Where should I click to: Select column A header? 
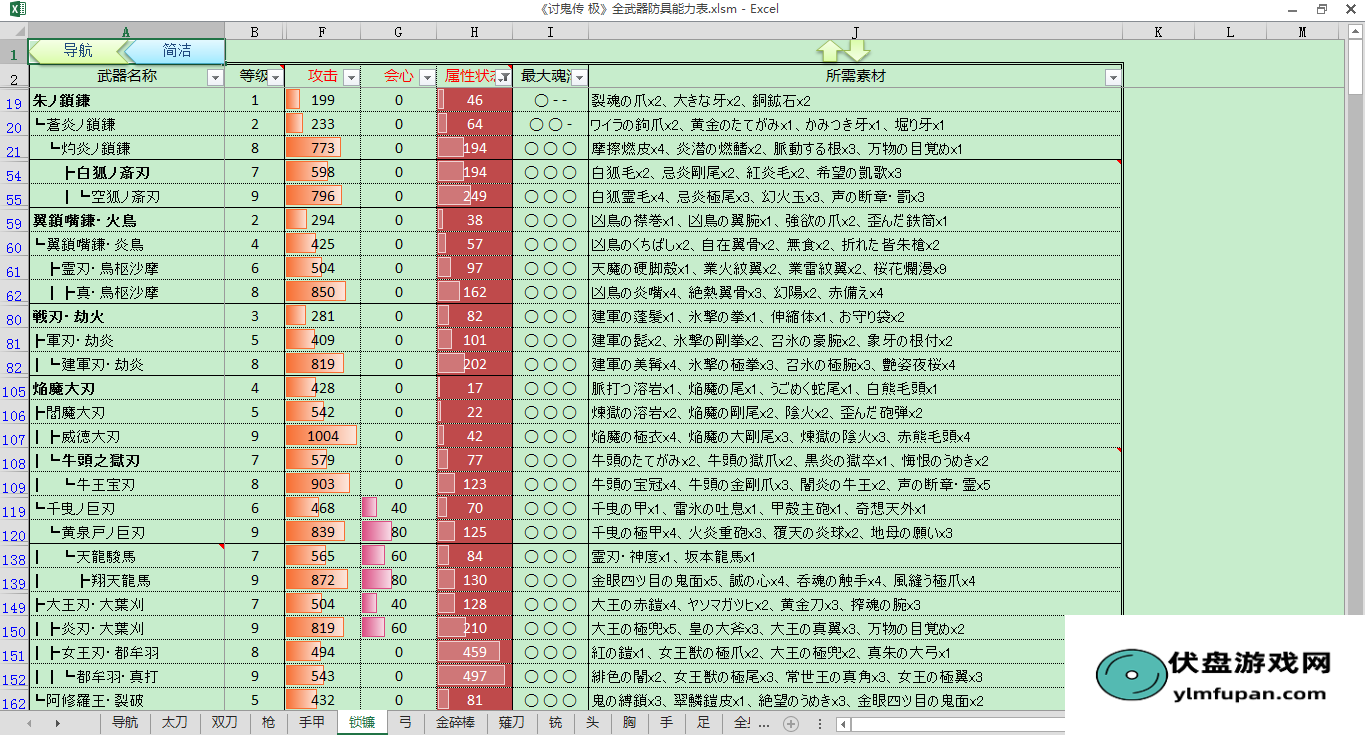pos(126,32)
